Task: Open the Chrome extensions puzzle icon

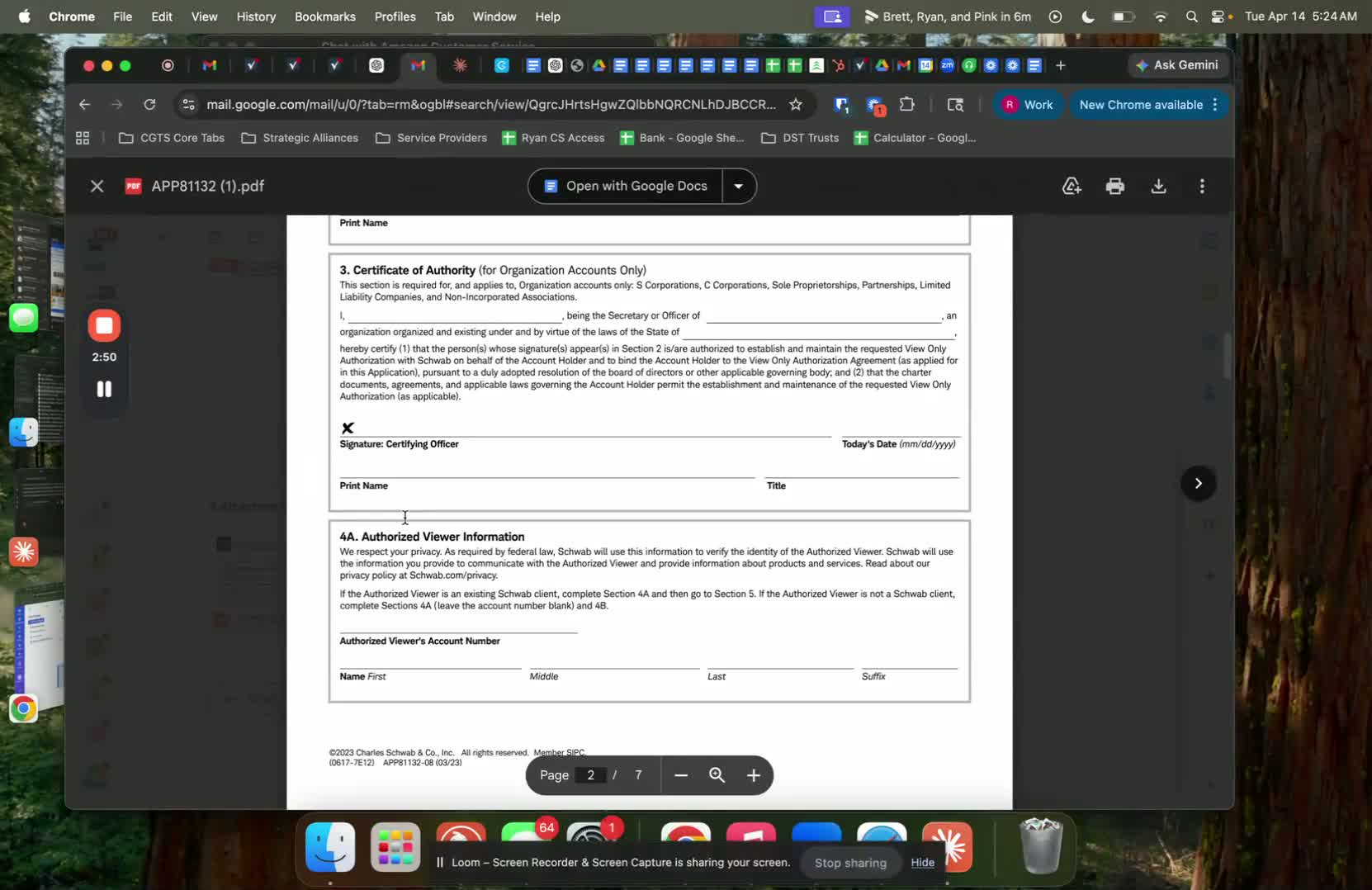Action: pos(907,105)
